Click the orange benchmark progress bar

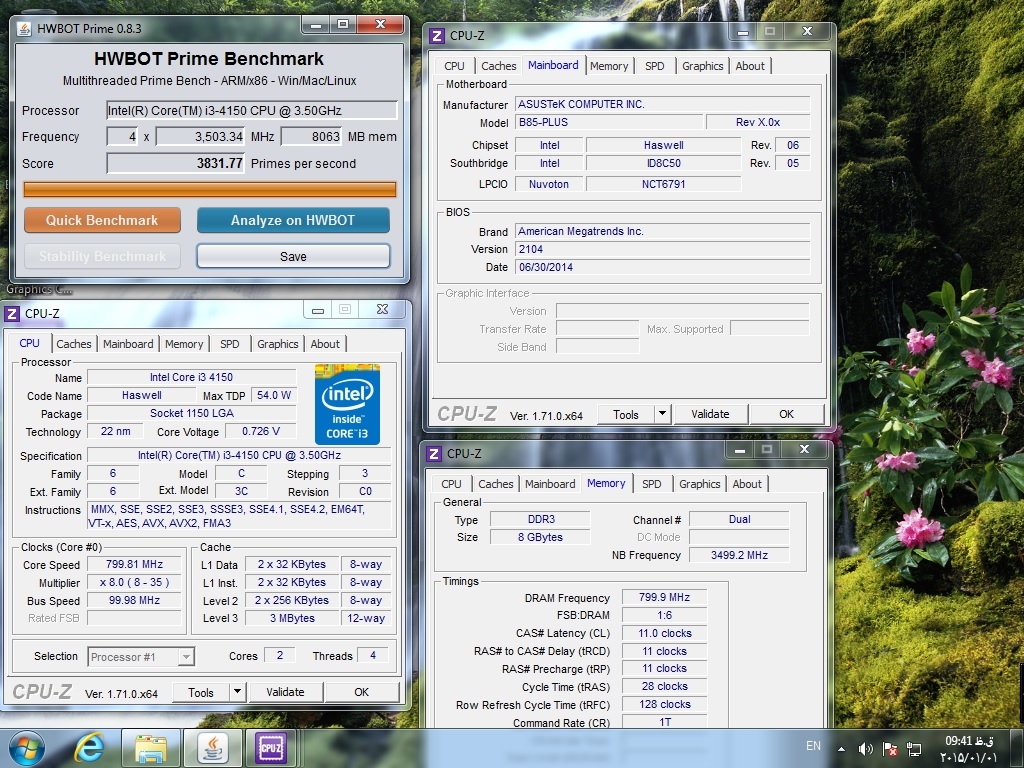(x=210, y=189)
